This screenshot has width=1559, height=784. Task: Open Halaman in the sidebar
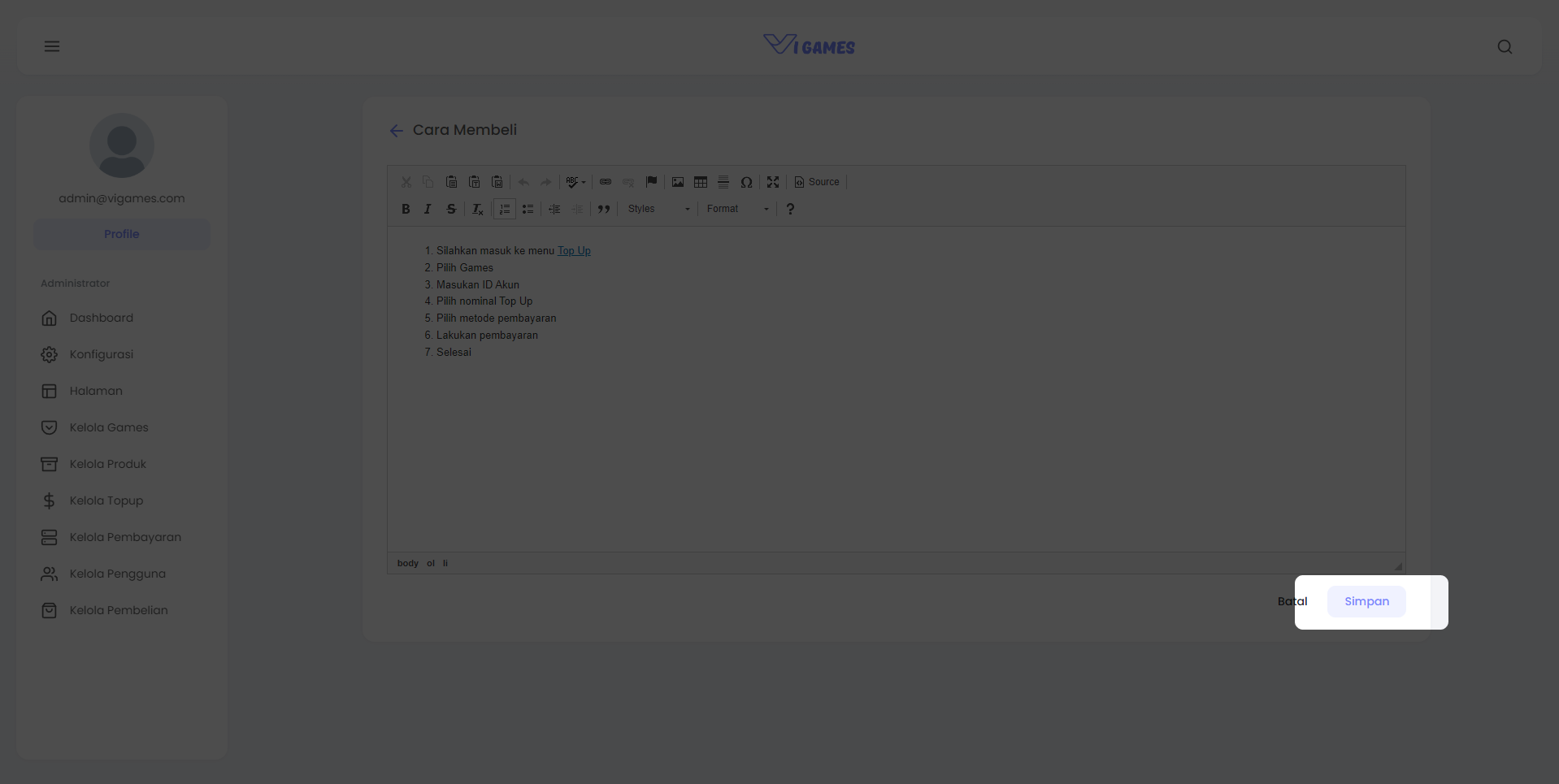coord(96,391)
